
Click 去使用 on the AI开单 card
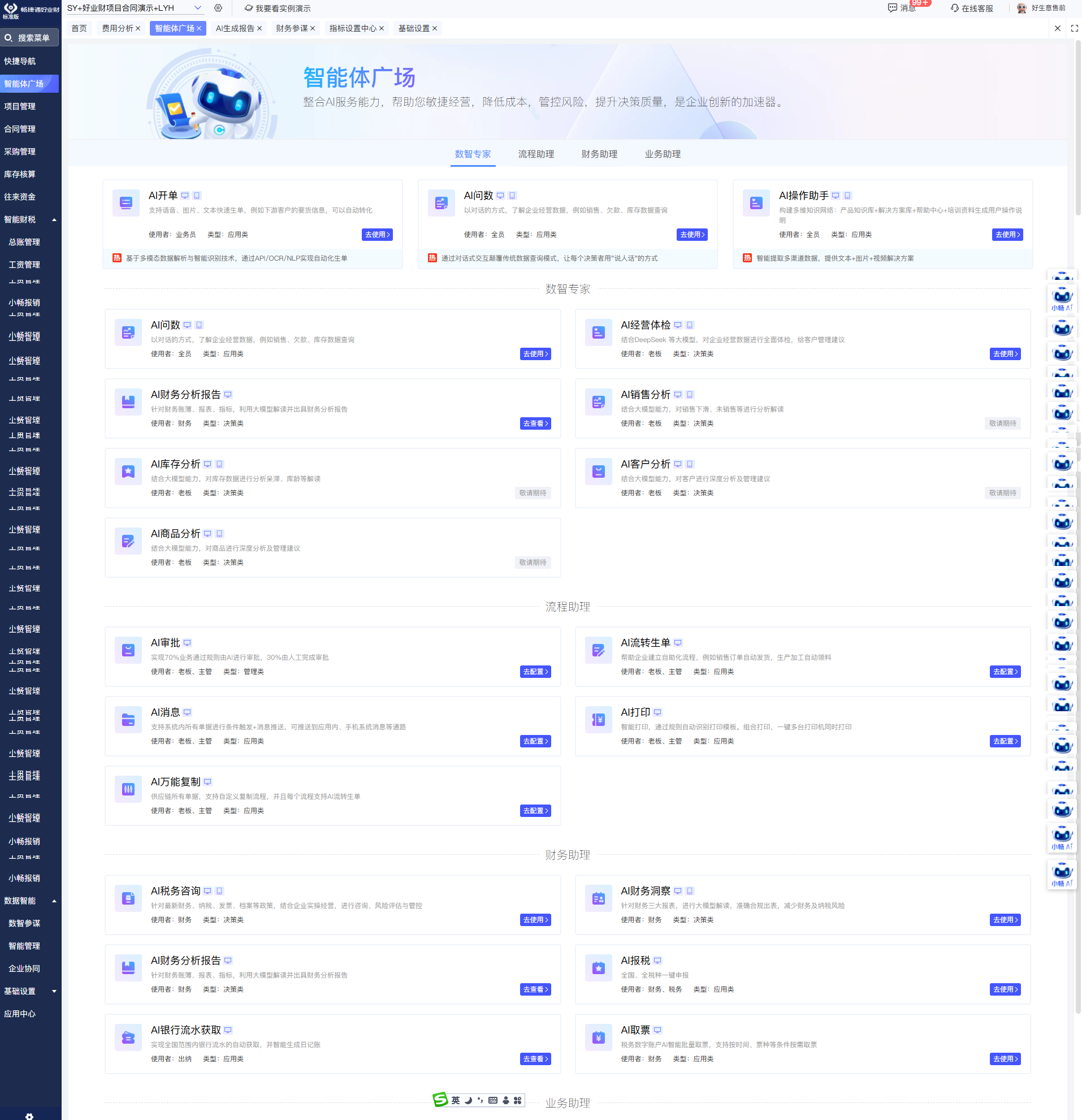(378, 235)
